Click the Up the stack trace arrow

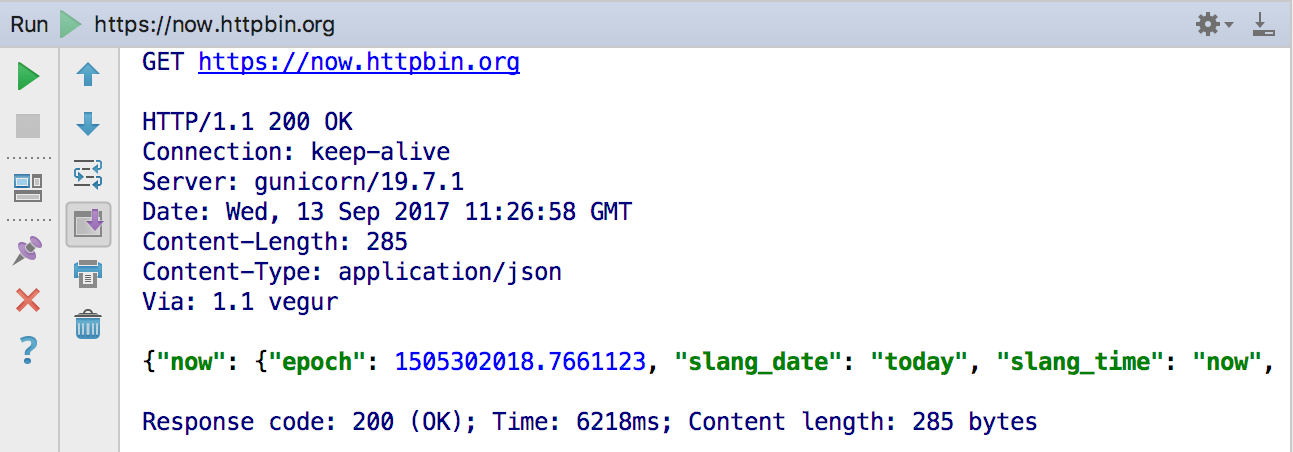pos(88,74)
